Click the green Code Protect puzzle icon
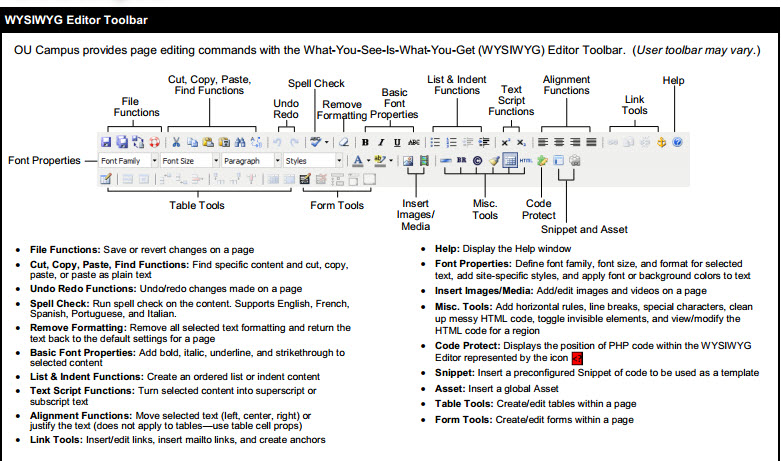Image resolution: width=781 pixels, height=461 pixels. coord(542,161)
